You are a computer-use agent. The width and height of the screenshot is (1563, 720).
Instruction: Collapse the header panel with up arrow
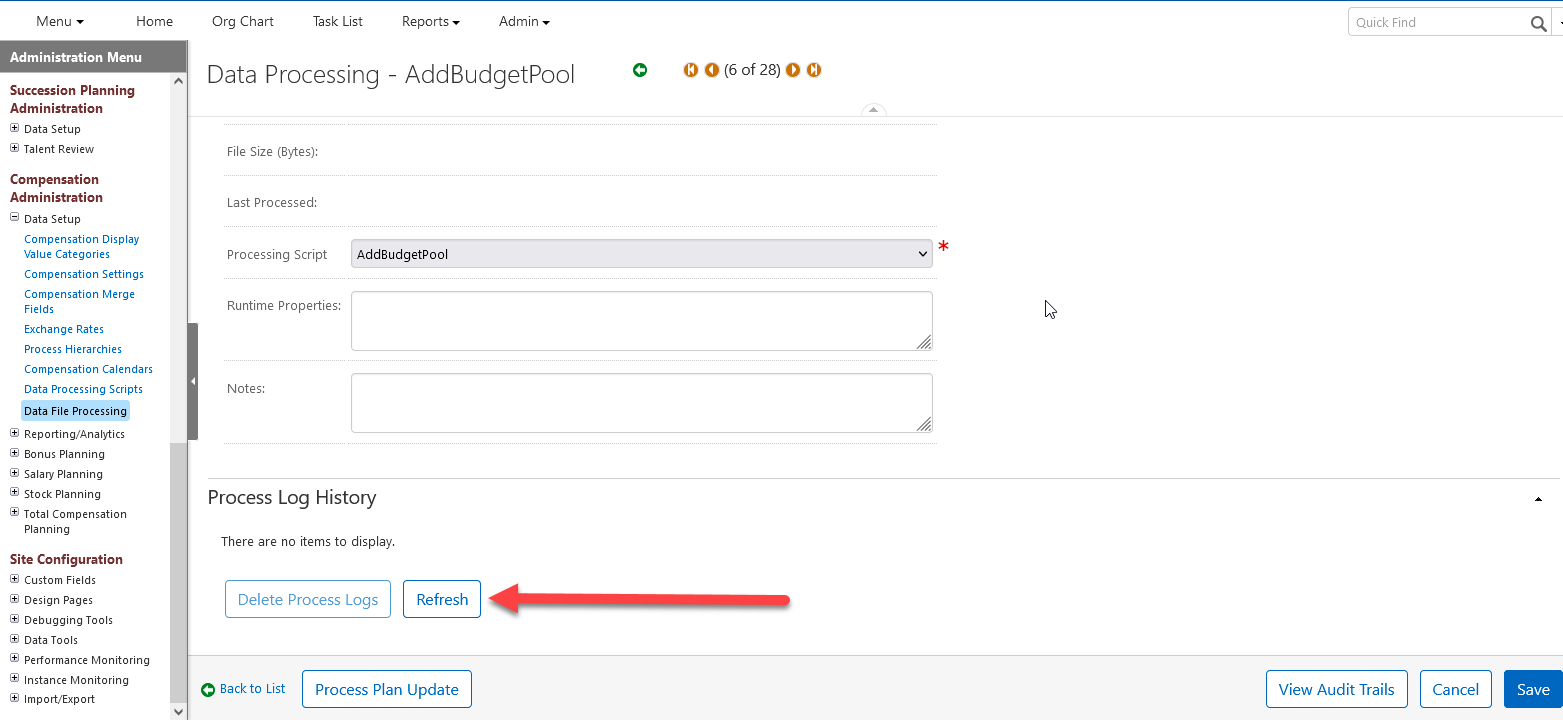[873, 110]
